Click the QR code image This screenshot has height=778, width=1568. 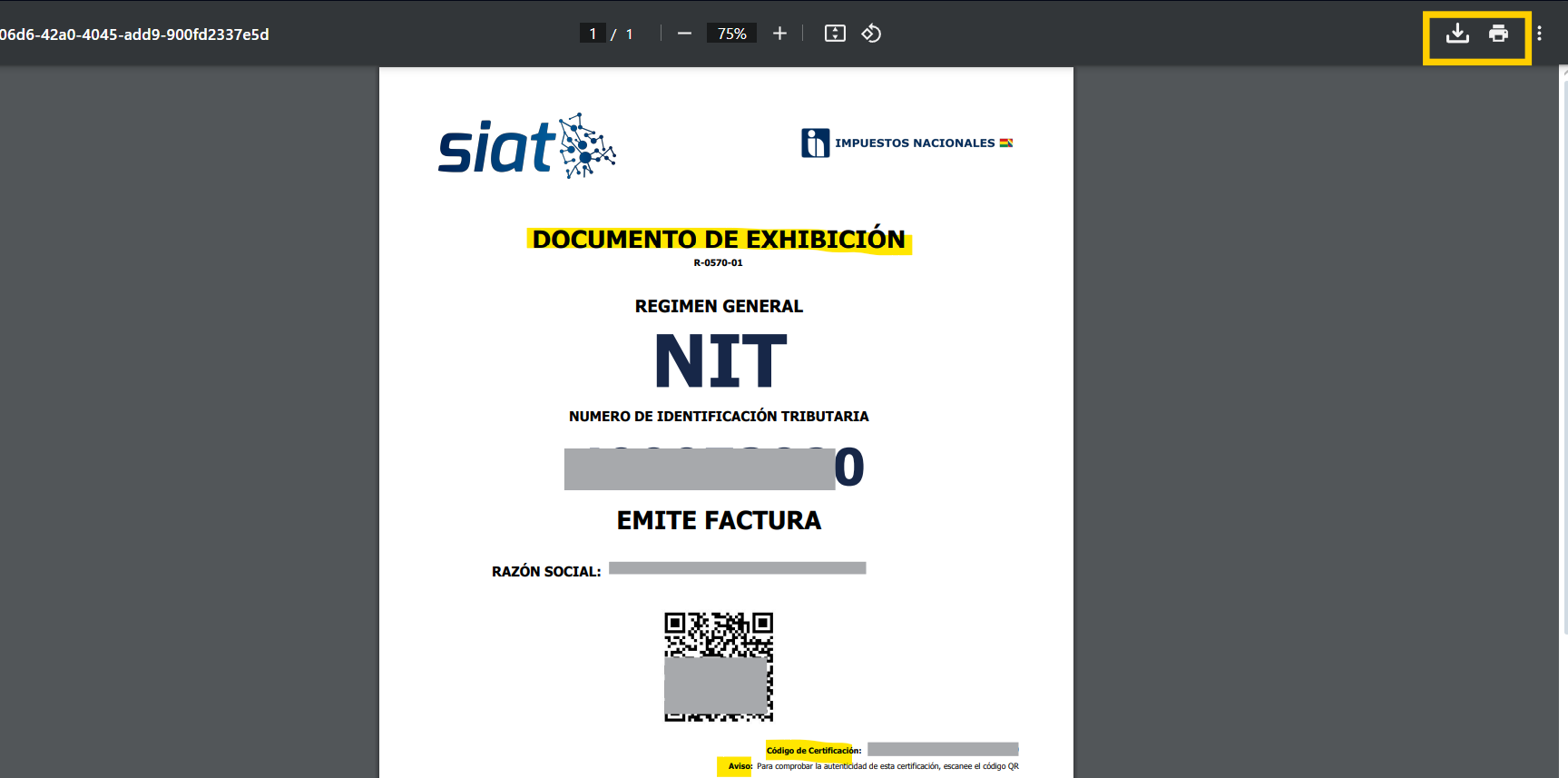(x=719, y=667)
